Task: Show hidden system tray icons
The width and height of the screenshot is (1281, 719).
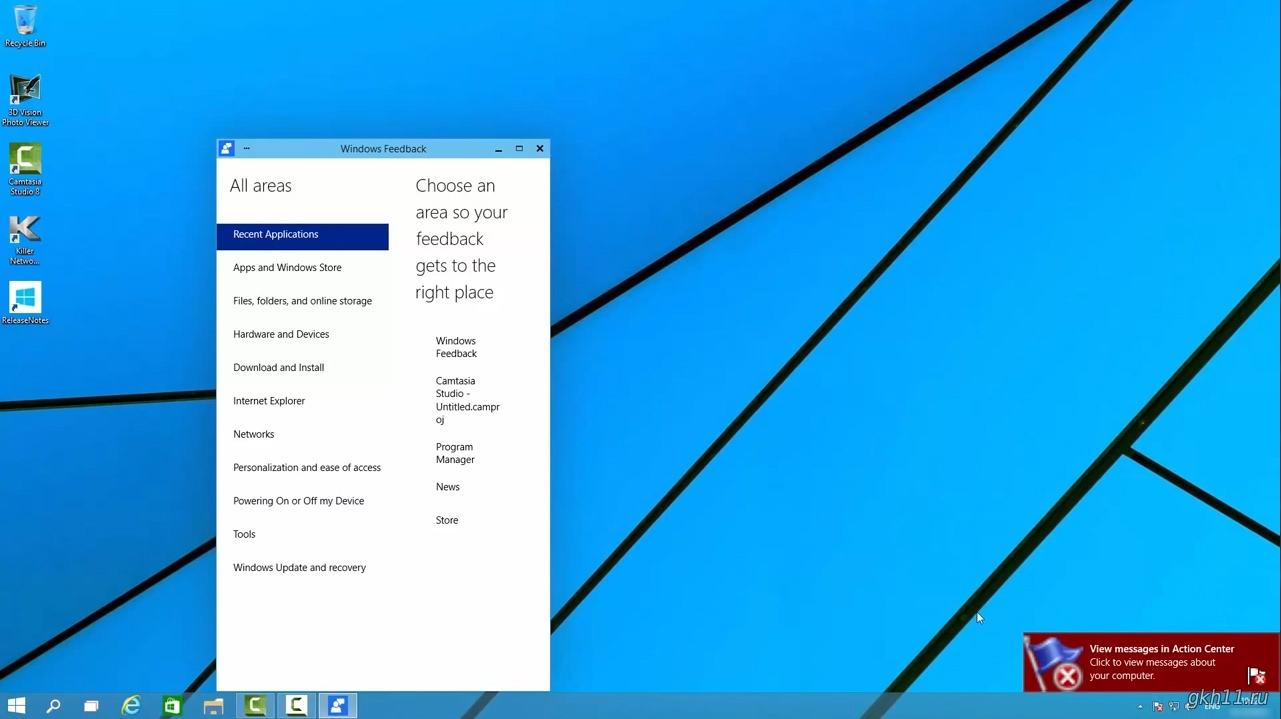Action: pos(1140,707)
